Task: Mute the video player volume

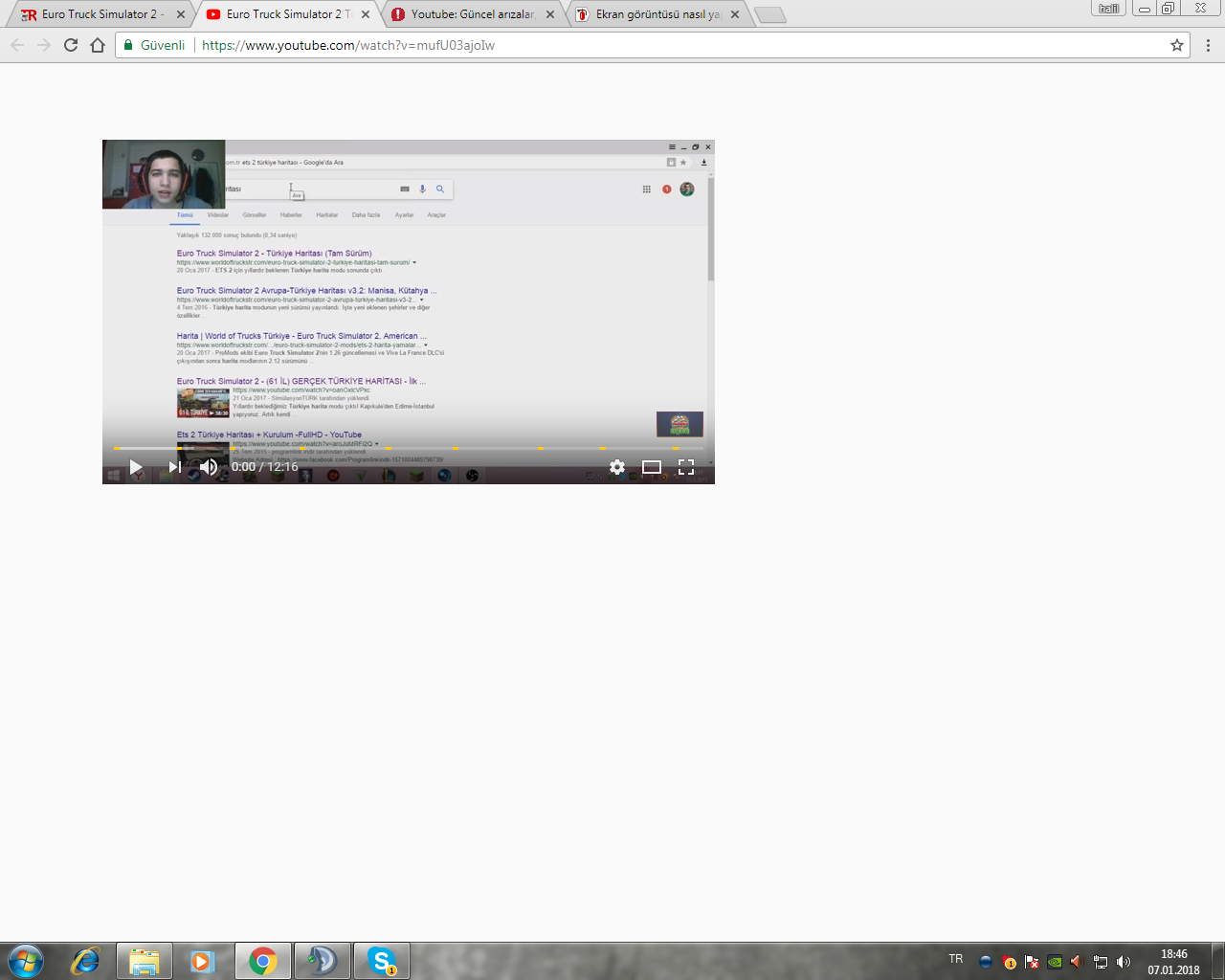Action: click(x=209, y=467)
